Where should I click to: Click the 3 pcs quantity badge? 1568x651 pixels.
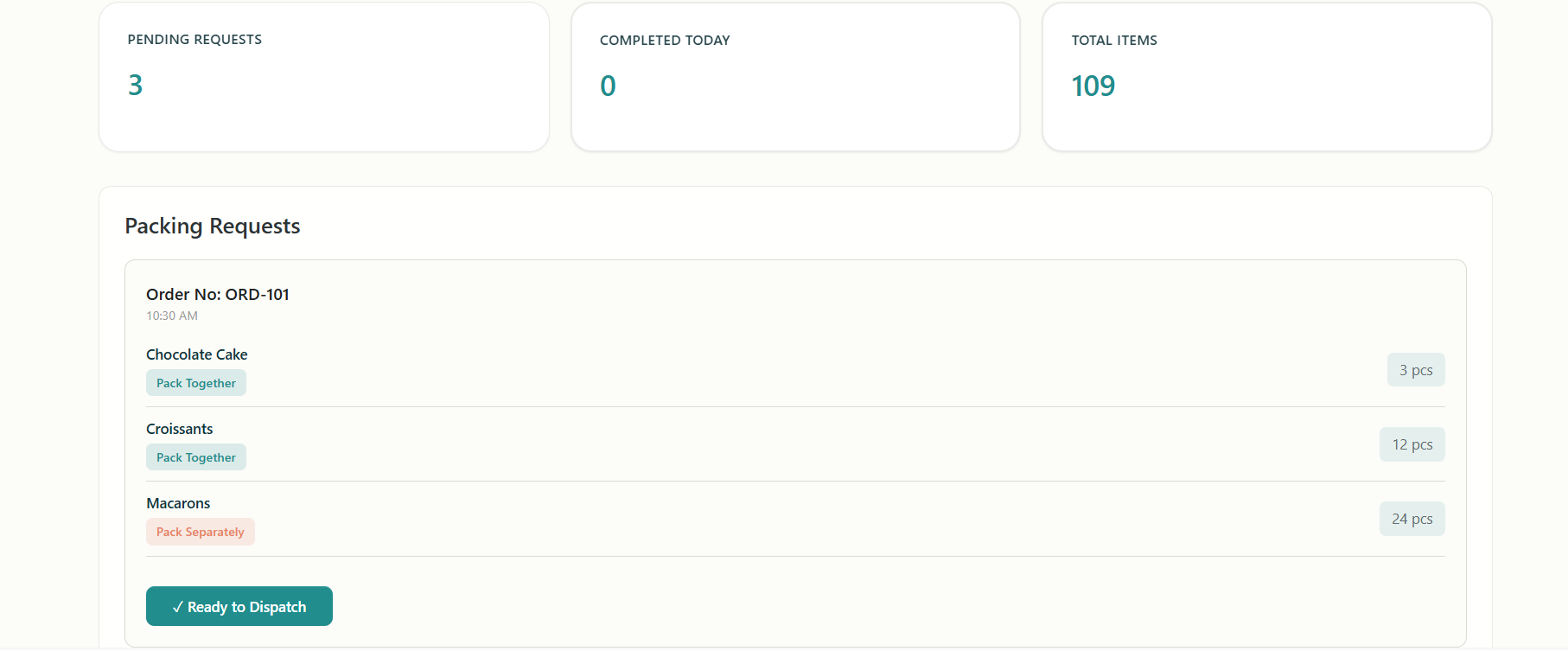point(1416,370)
